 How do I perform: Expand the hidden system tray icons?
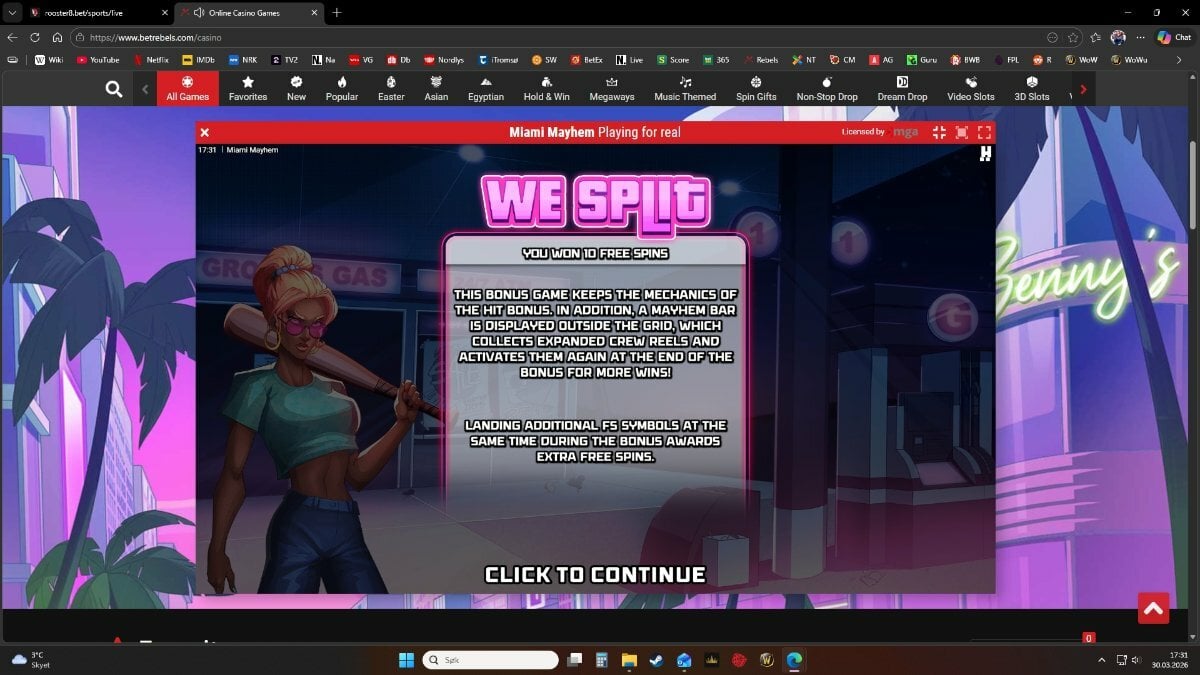pos(1102,660)
